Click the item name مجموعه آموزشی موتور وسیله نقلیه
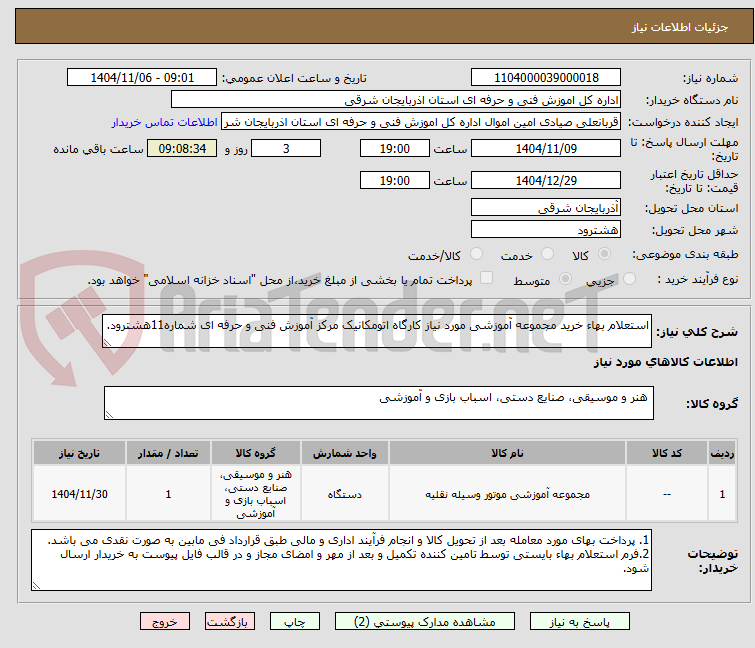 coord(508,494)
